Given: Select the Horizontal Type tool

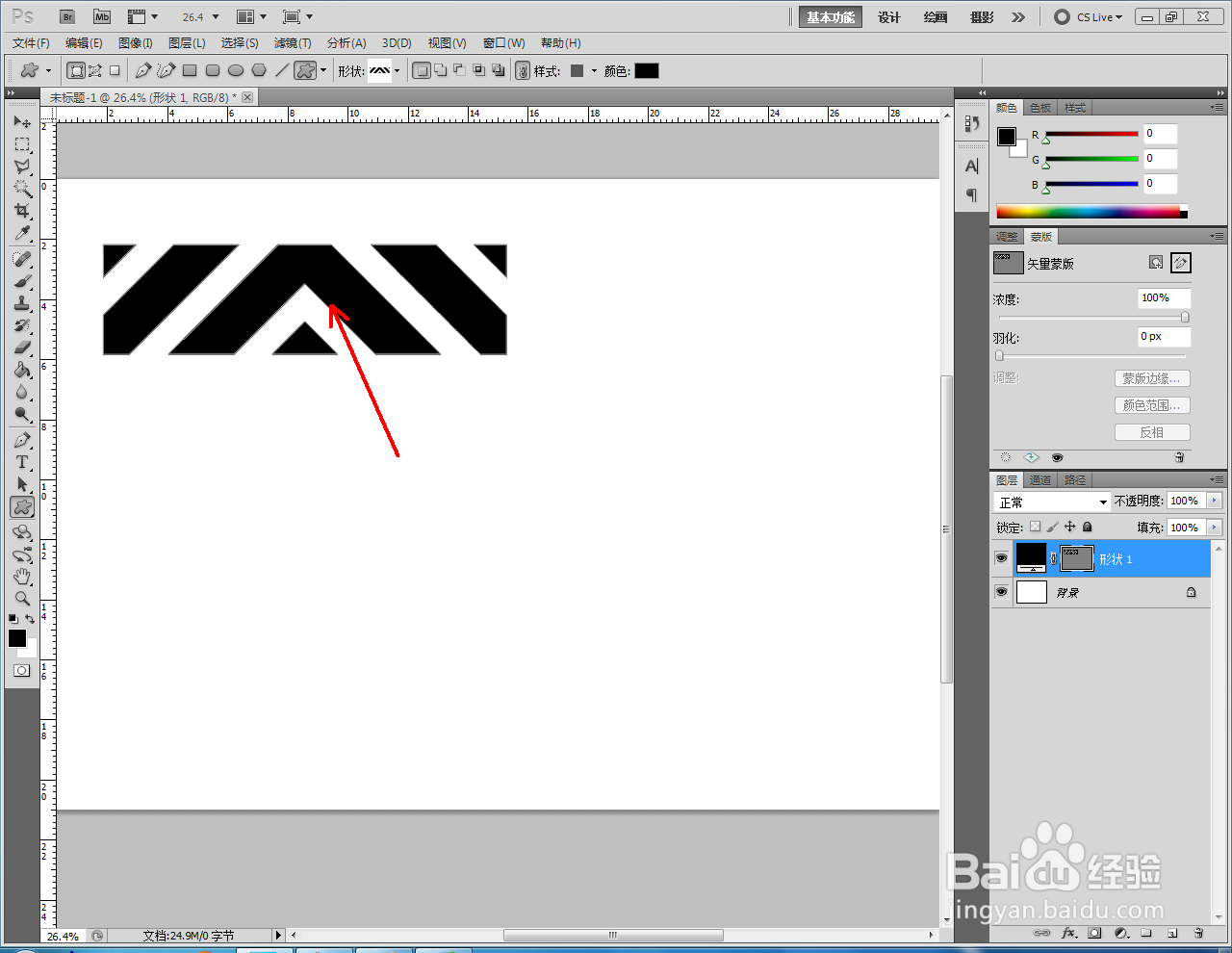Looking at the screenshot, I should (x=22, y=462).
